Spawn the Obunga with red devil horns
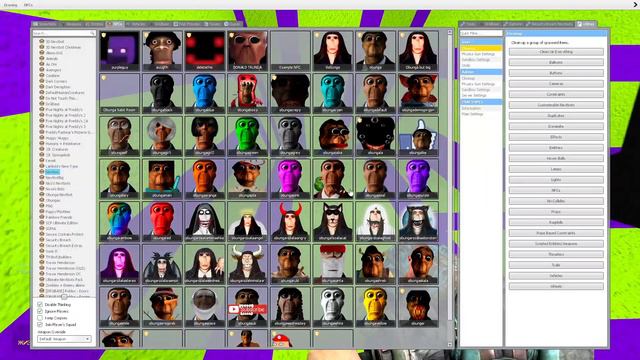Image resolution: width=640 pixels, height=360 pixels. pos(290,222)
